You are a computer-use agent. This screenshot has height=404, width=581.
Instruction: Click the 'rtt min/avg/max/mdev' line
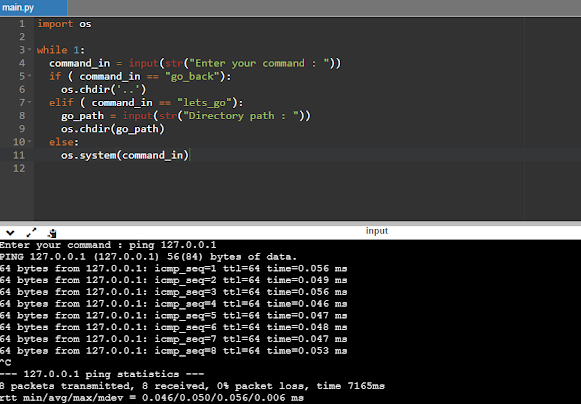[x=152, y=398]
